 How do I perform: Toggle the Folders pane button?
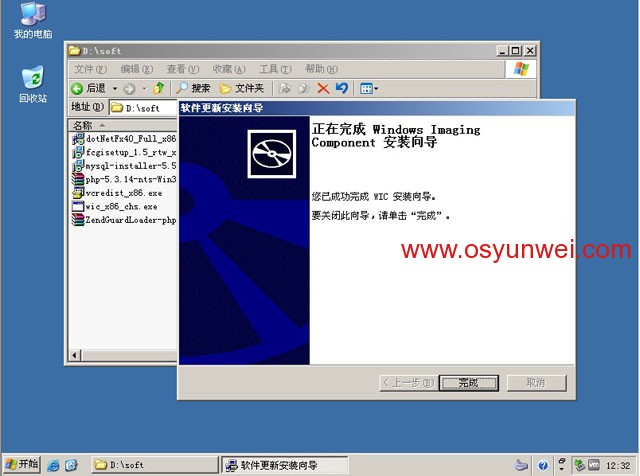[x=242, y=88]
